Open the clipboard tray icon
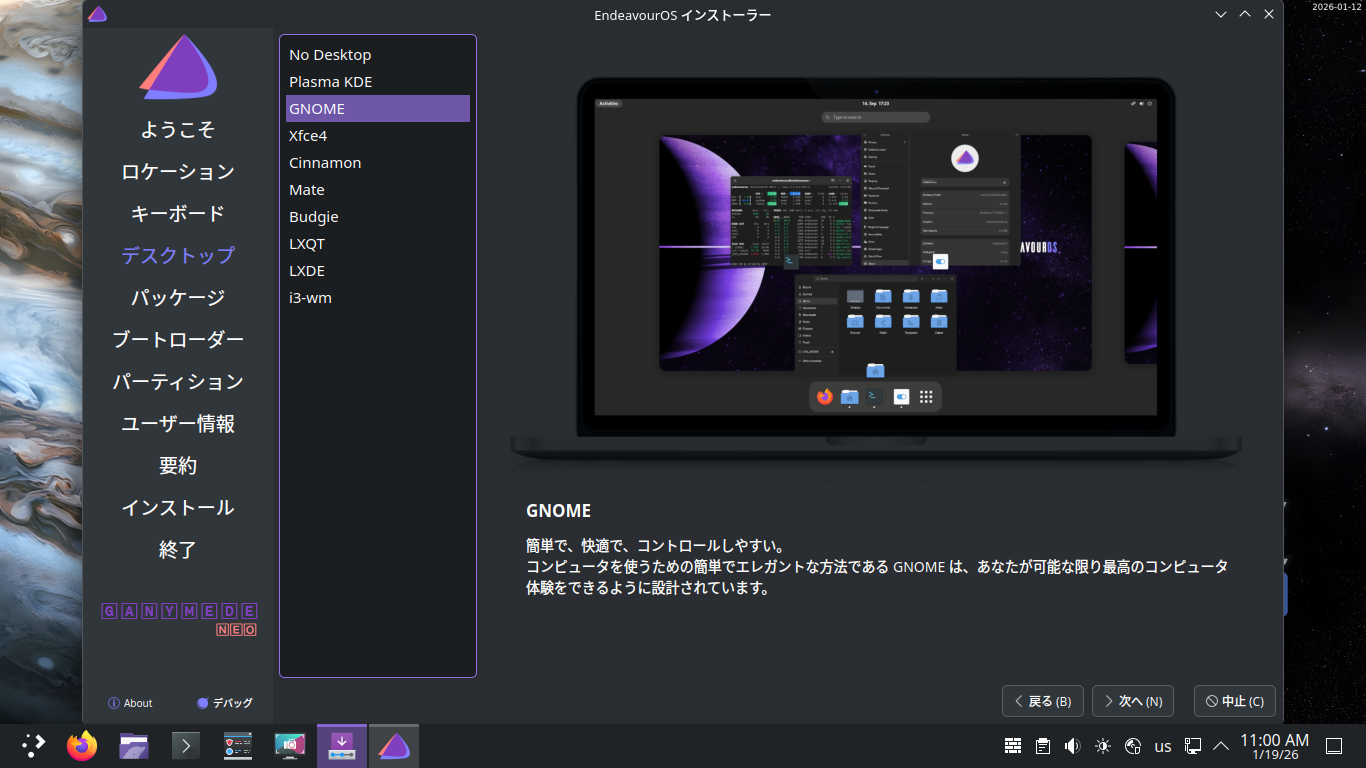 click(1043, 746)
